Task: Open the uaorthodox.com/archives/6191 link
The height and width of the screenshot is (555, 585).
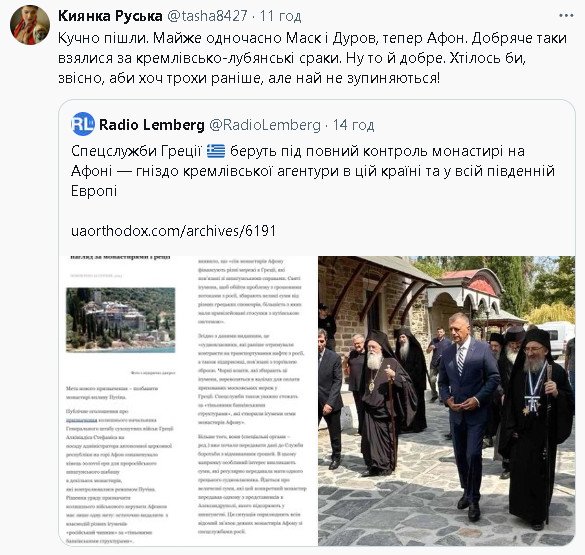Action: [173, 231]
